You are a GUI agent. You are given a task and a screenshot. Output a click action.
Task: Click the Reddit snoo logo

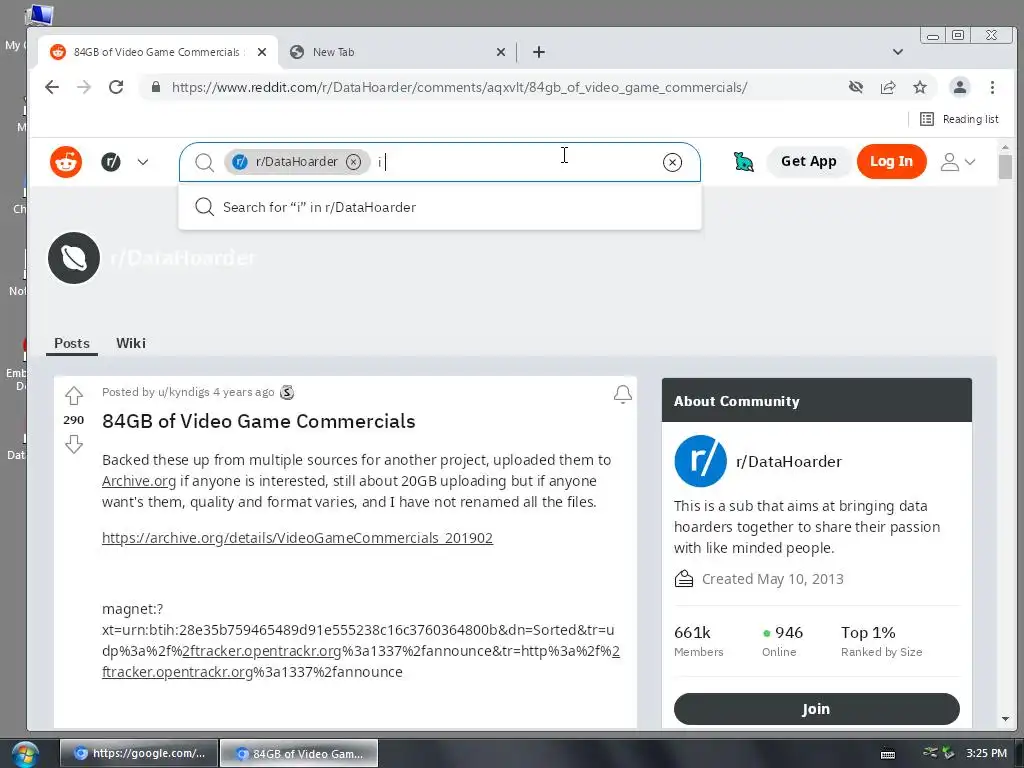pos(66,162)
